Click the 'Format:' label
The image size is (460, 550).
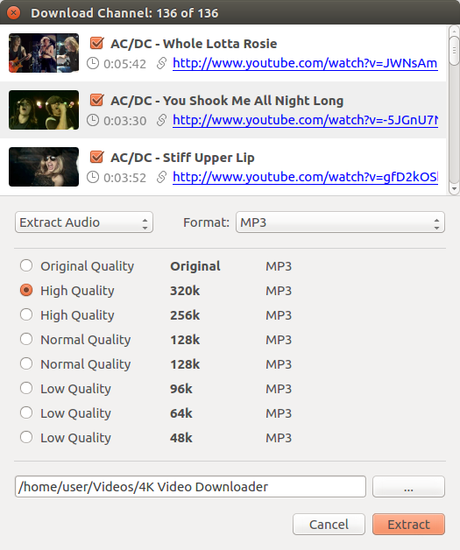206,222
